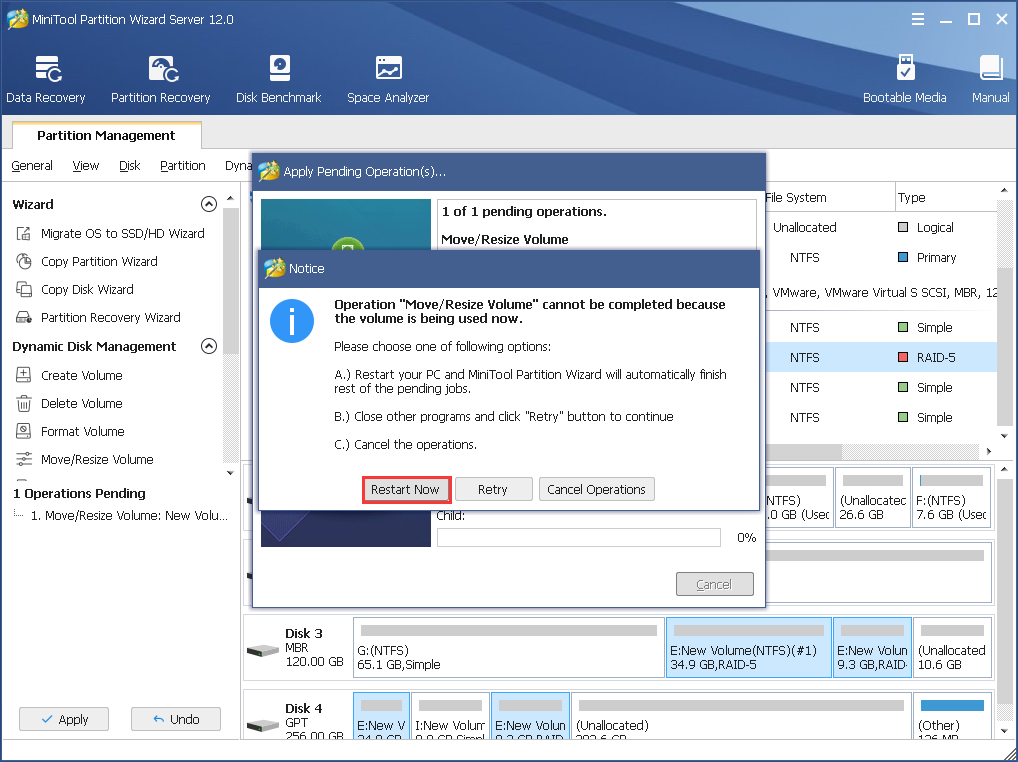Viewport: 1018px width, 762px height.
Task: Open the Data Recovery tool
Action: pos(46,78)
